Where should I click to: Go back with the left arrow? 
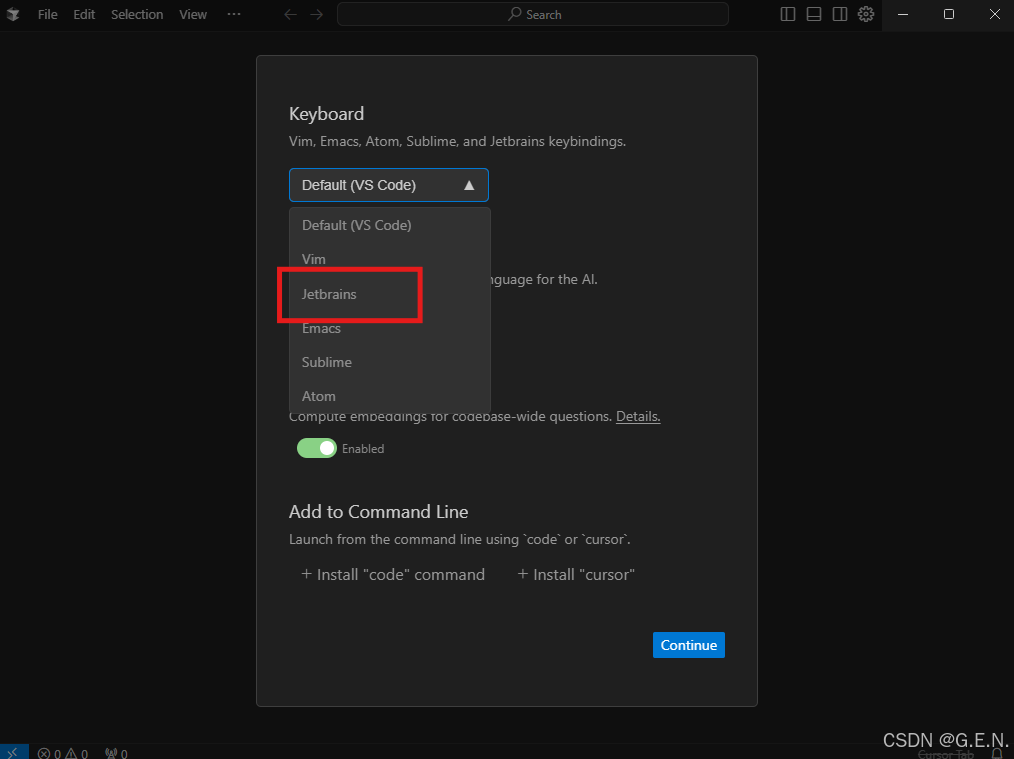(x=290, y=14)
